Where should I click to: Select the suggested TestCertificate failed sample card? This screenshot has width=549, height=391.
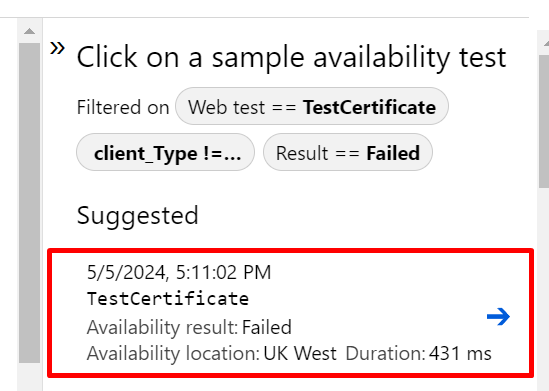290,313
